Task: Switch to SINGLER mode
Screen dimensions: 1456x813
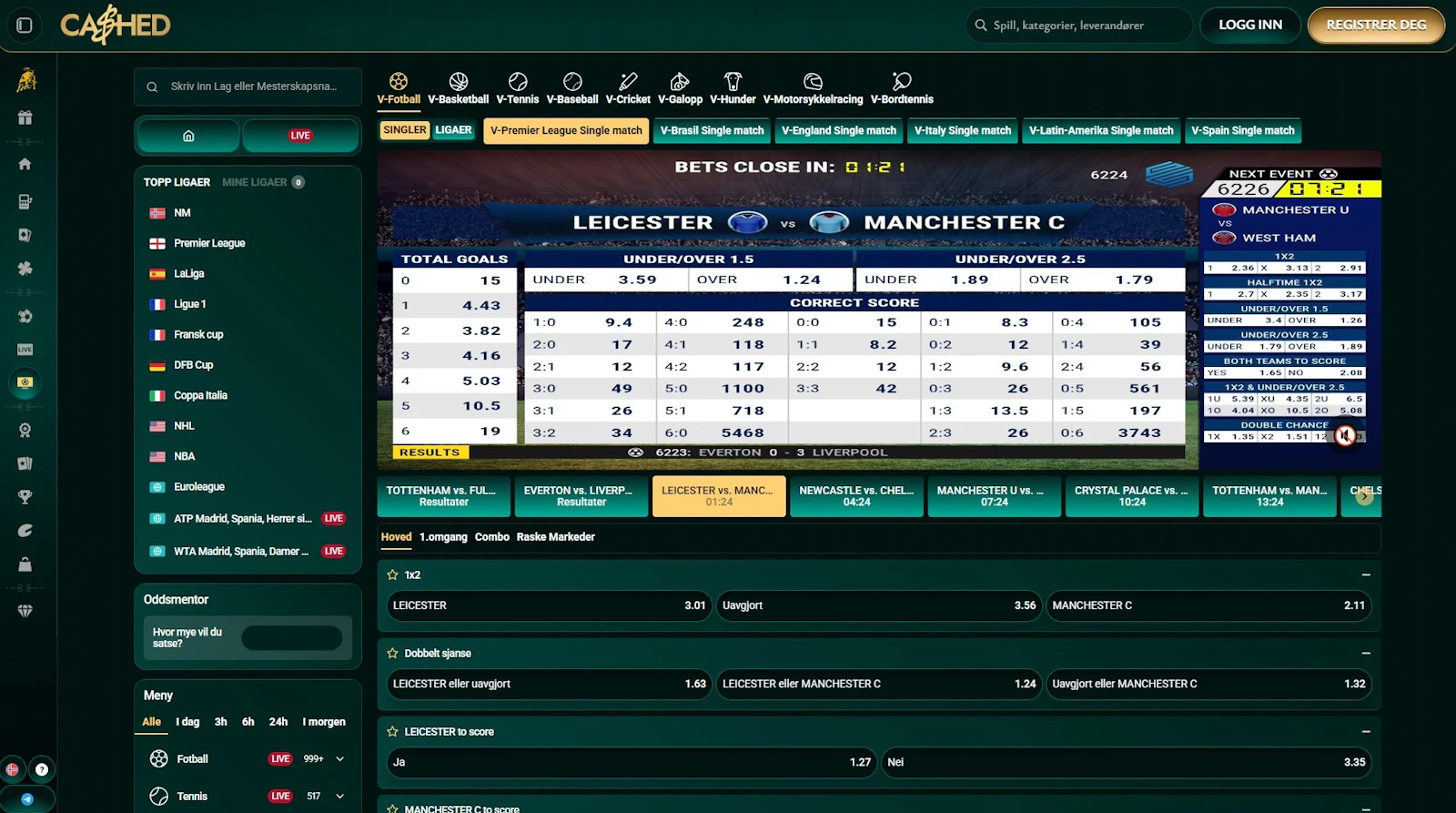Action: [x=405, y=130]
